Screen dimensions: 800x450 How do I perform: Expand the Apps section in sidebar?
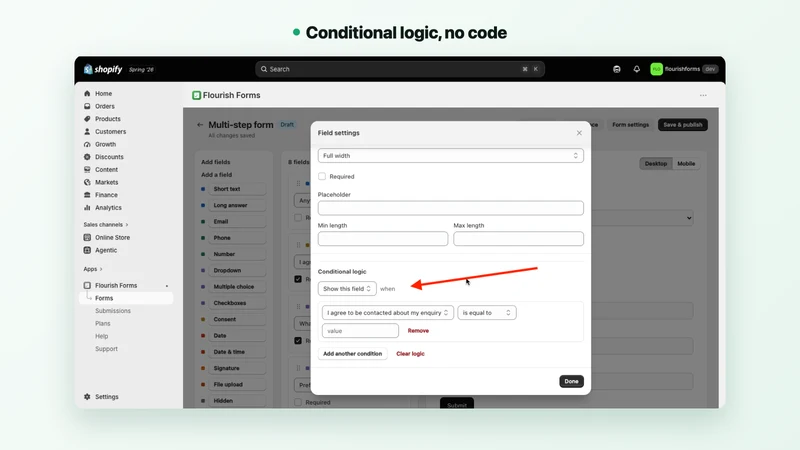point(93,269)
